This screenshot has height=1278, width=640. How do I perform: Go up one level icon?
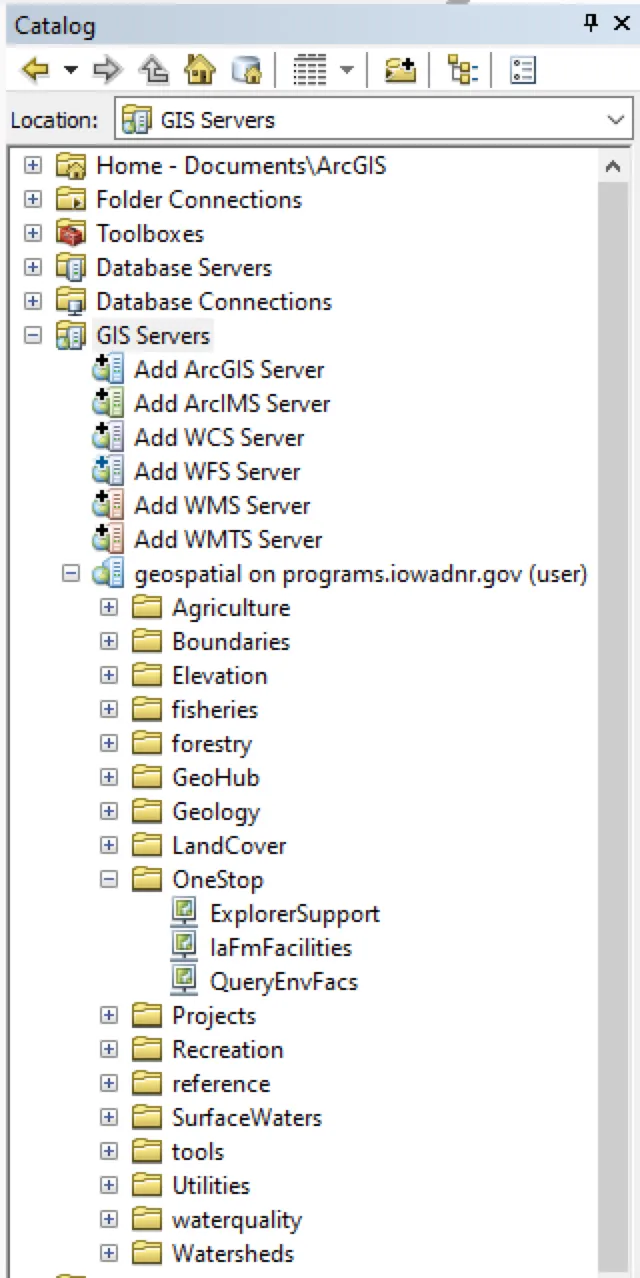click(x=155, y=70)
